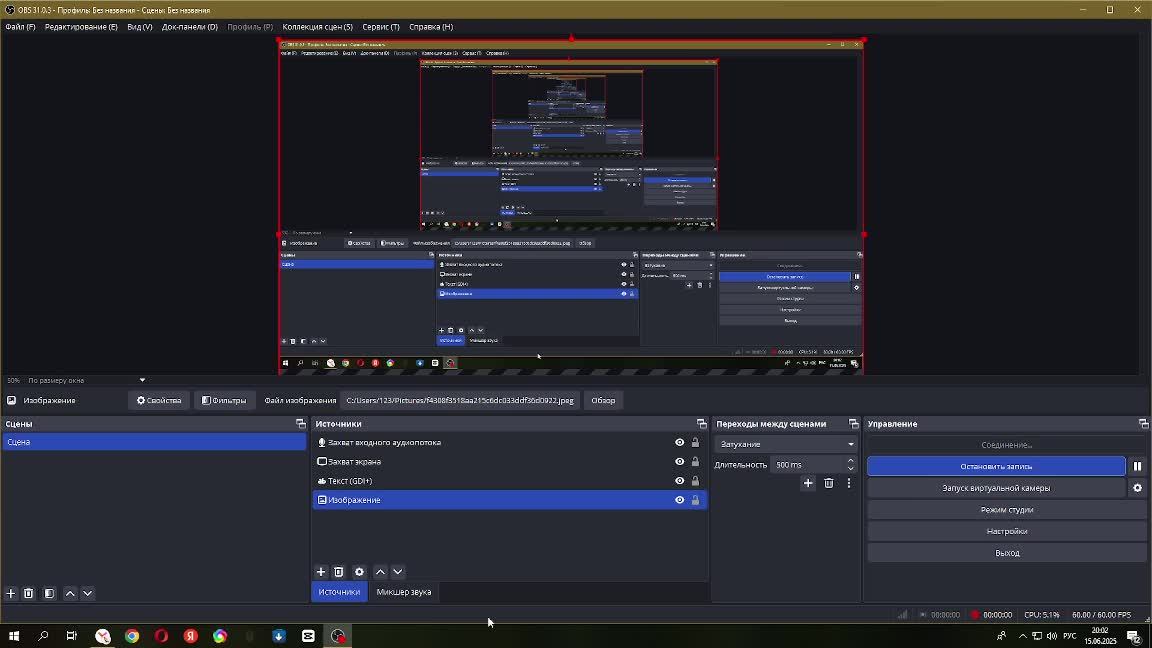Enable Режим студии
The width and height of the screenshot is (1152, 648).
pos(1007,510)
